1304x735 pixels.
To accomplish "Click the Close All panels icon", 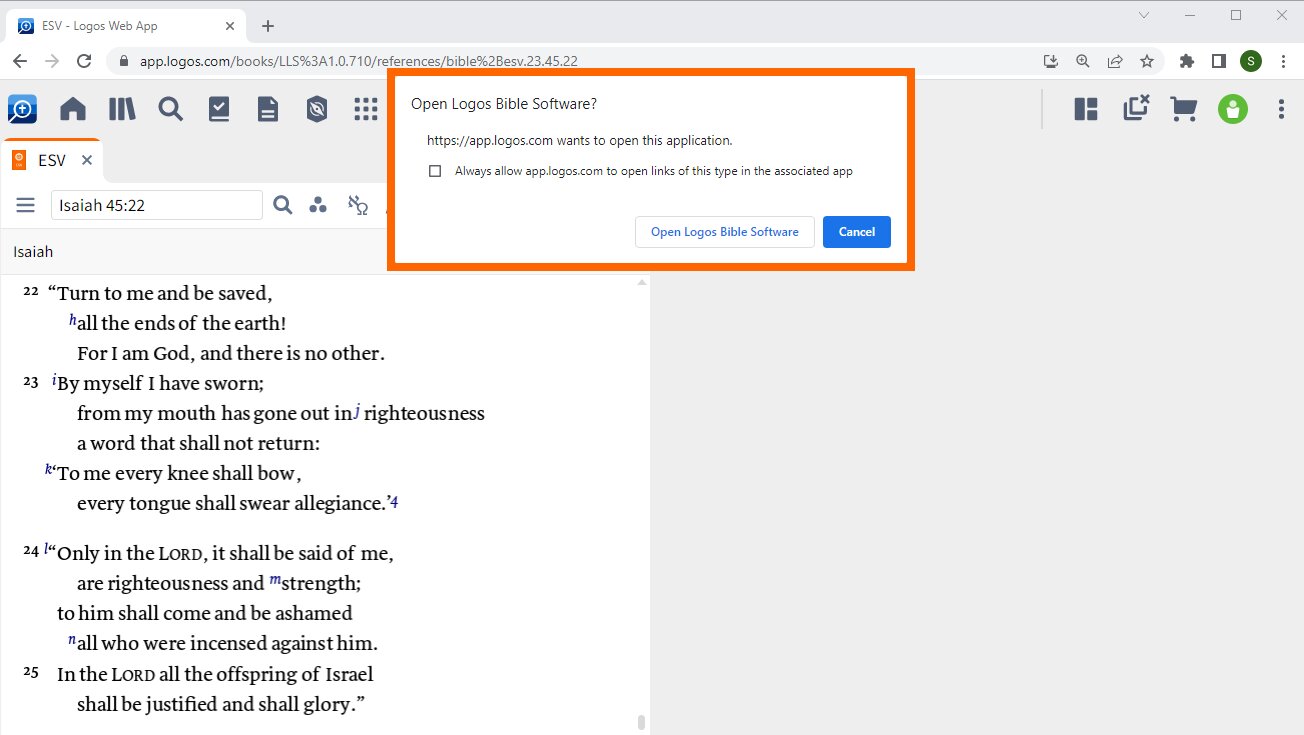I will [x=1136, y=108].
